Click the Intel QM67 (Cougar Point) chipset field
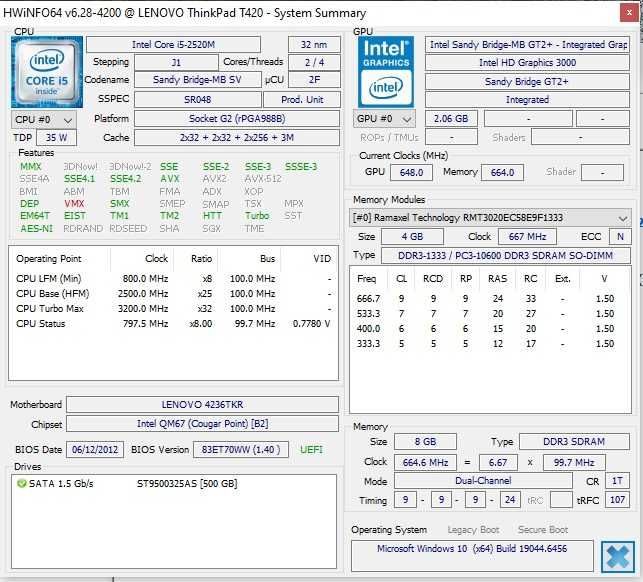The height and width of the screenshot is (582, 643). [x=203, y=424]
